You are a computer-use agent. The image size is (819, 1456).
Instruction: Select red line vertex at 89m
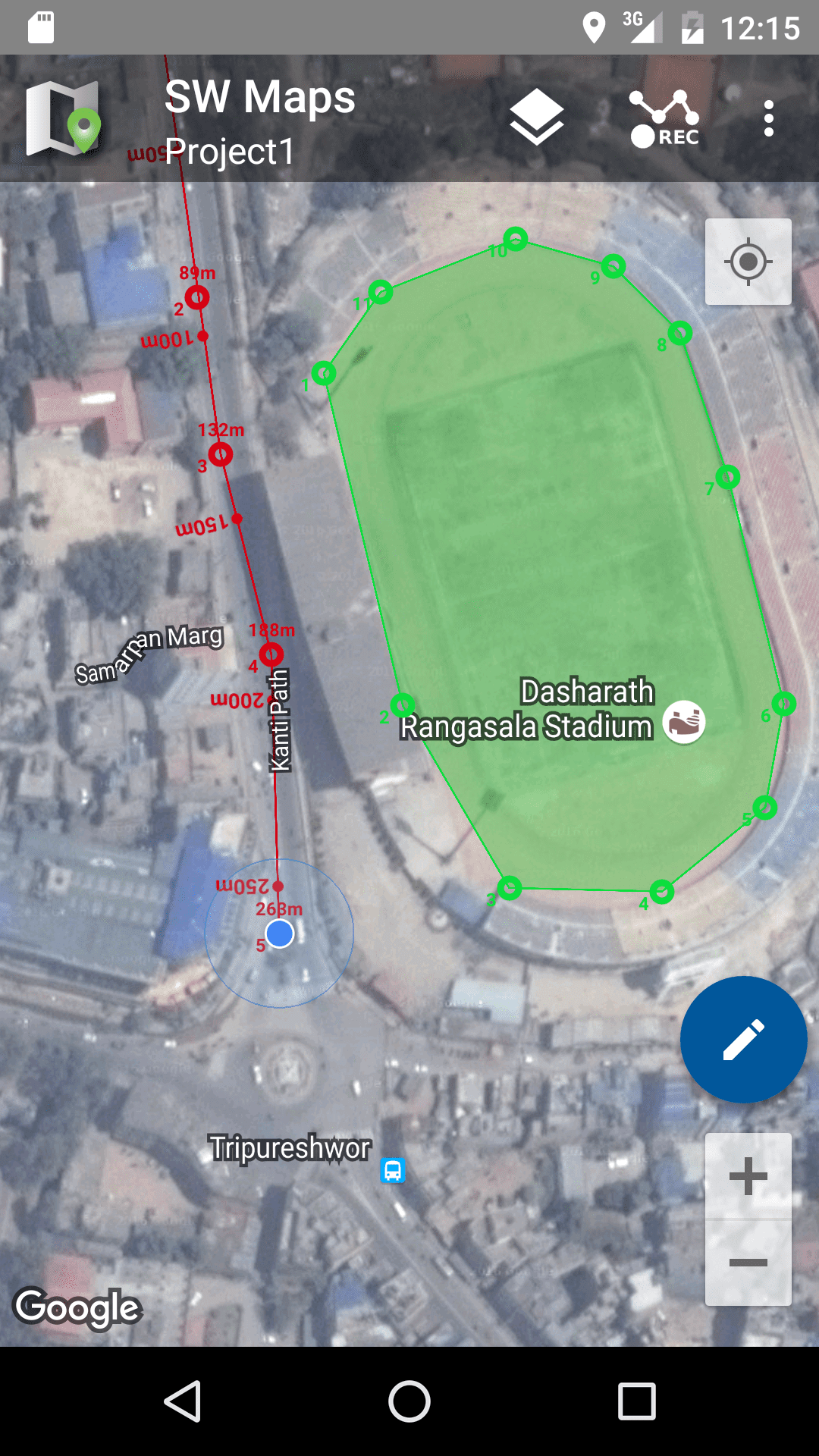click(197, 297)
